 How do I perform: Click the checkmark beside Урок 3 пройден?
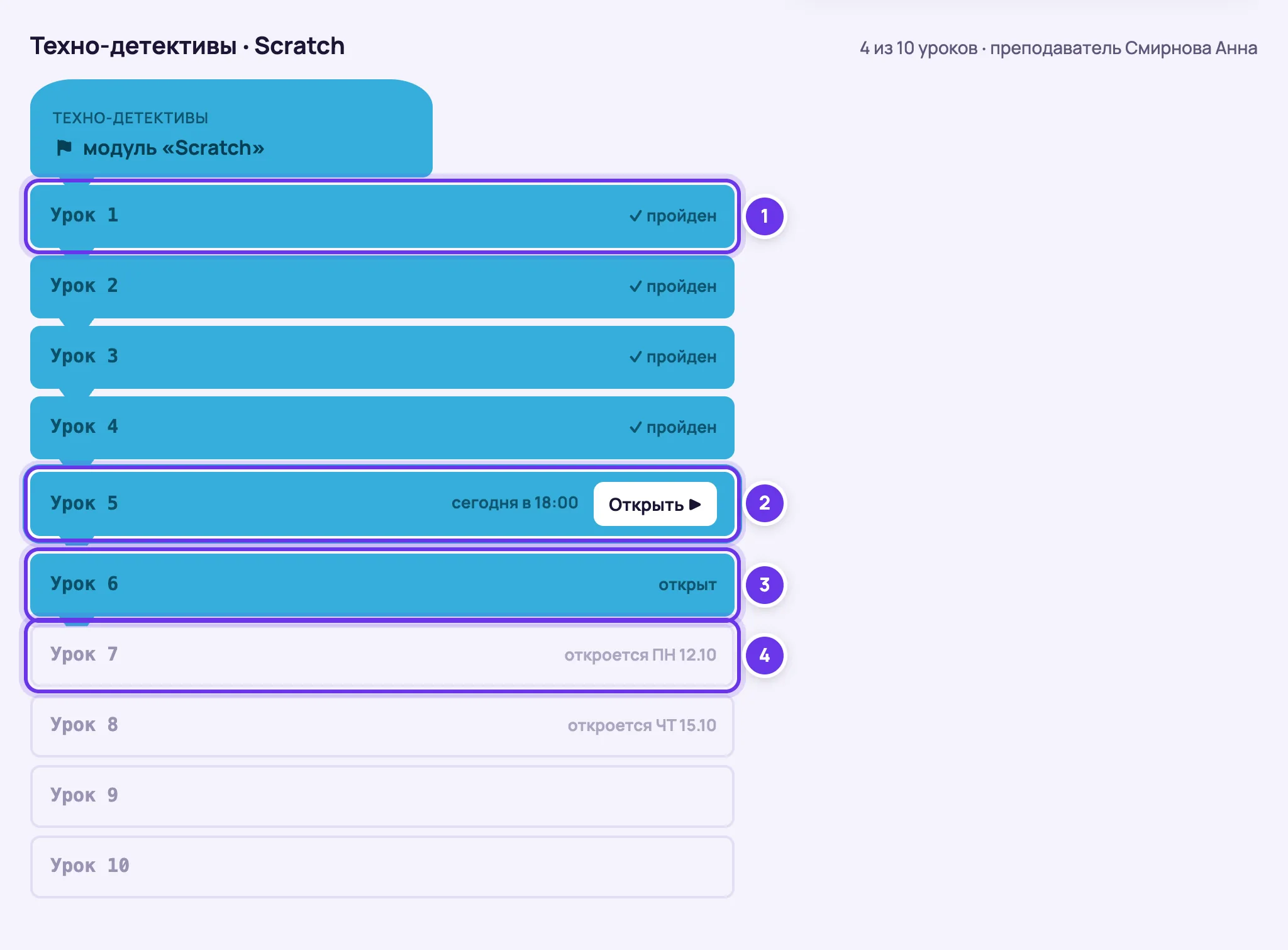pos(636,357)
